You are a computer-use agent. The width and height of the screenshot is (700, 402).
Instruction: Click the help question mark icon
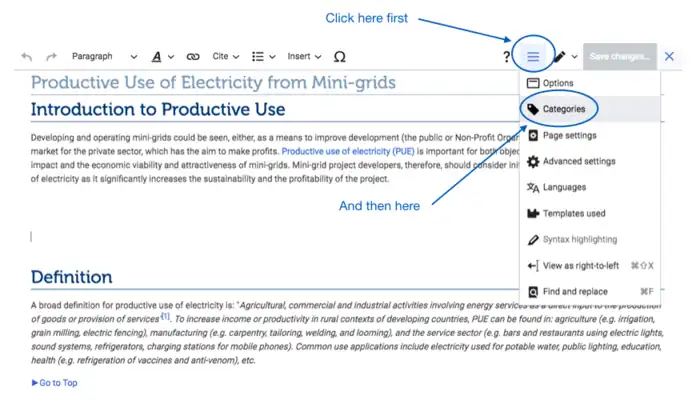pos(506,57)
